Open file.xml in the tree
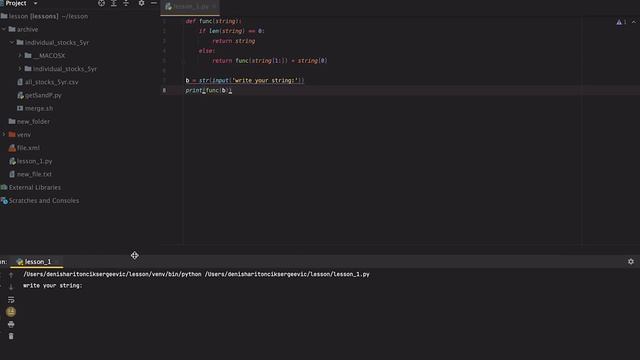Screen dimensions: 640x360 [x=24, y=148]
